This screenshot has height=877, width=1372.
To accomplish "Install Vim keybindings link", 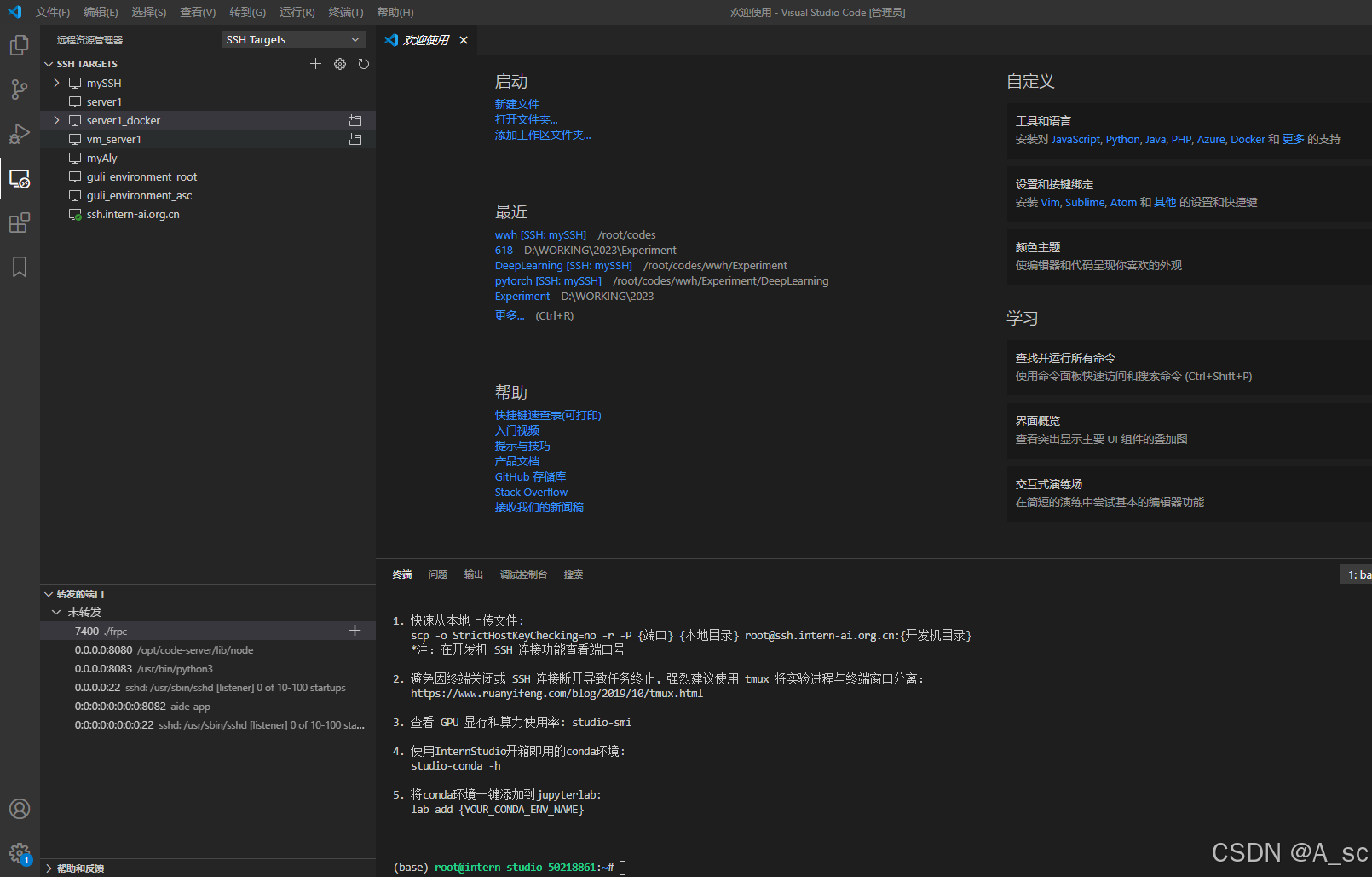I will coord(1050,203).
